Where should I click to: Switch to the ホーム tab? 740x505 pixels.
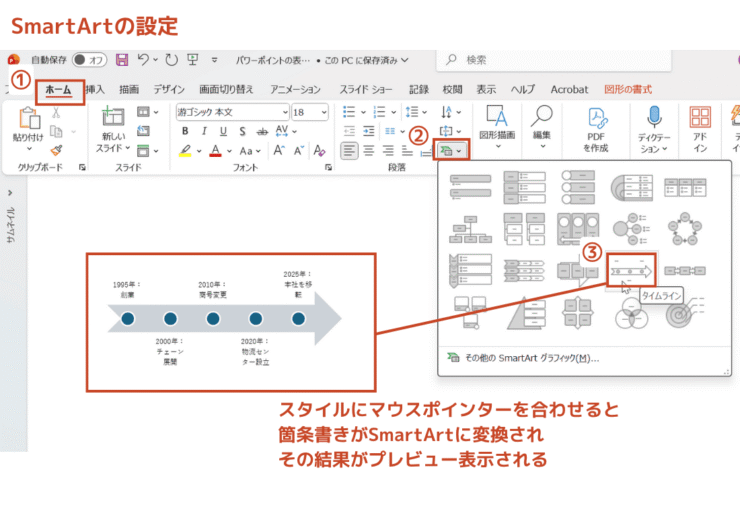[x=59, y=89]
